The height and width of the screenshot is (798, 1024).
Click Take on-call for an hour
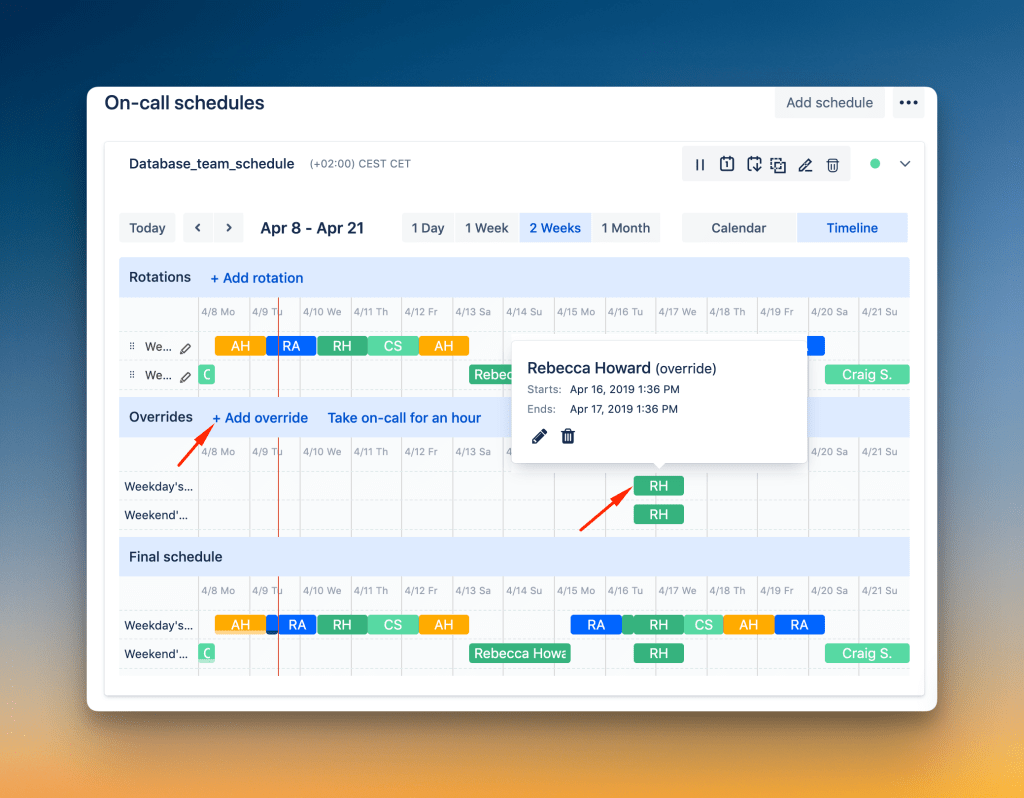pyautogui.click(x=404, y=418)
